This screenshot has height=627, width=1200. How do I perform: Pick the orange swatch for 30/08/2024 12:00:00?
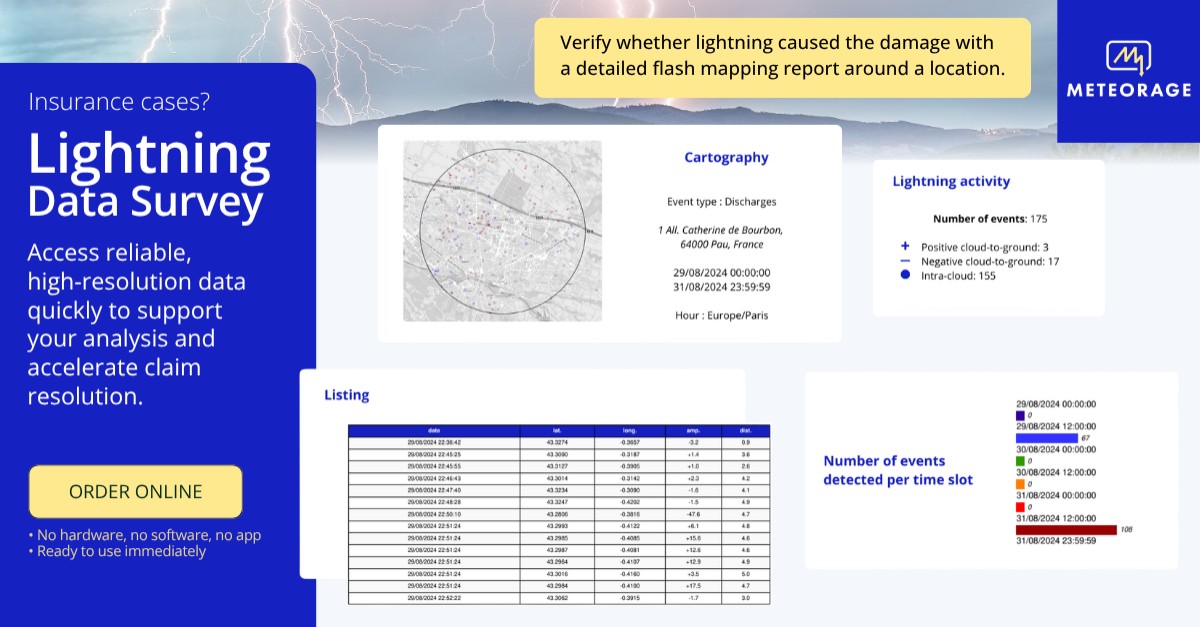(x=1020, y=484)
